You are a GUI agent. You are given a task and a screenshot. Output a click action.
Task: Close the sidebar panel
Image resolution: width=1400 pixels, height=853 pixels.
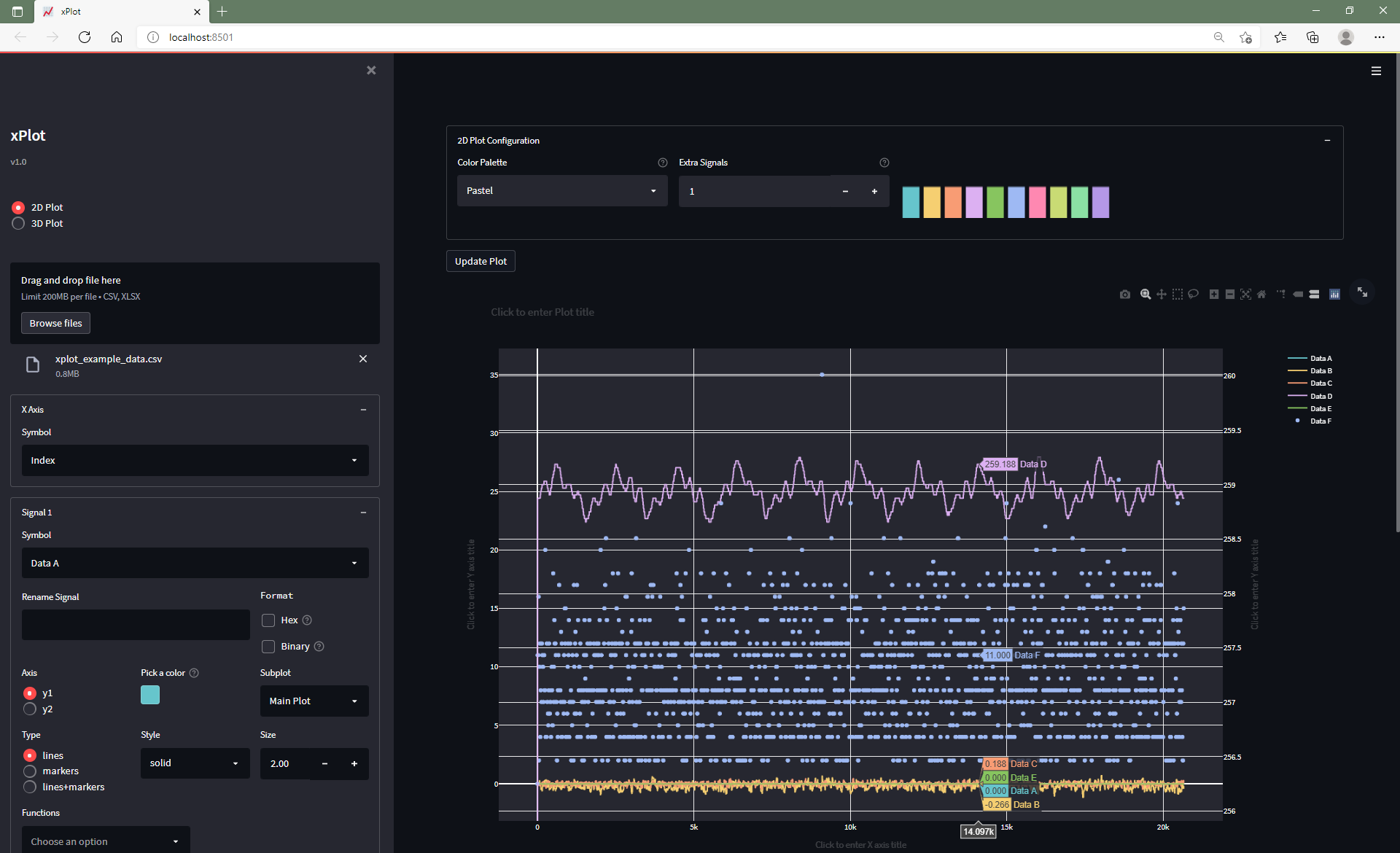point(371,70)
